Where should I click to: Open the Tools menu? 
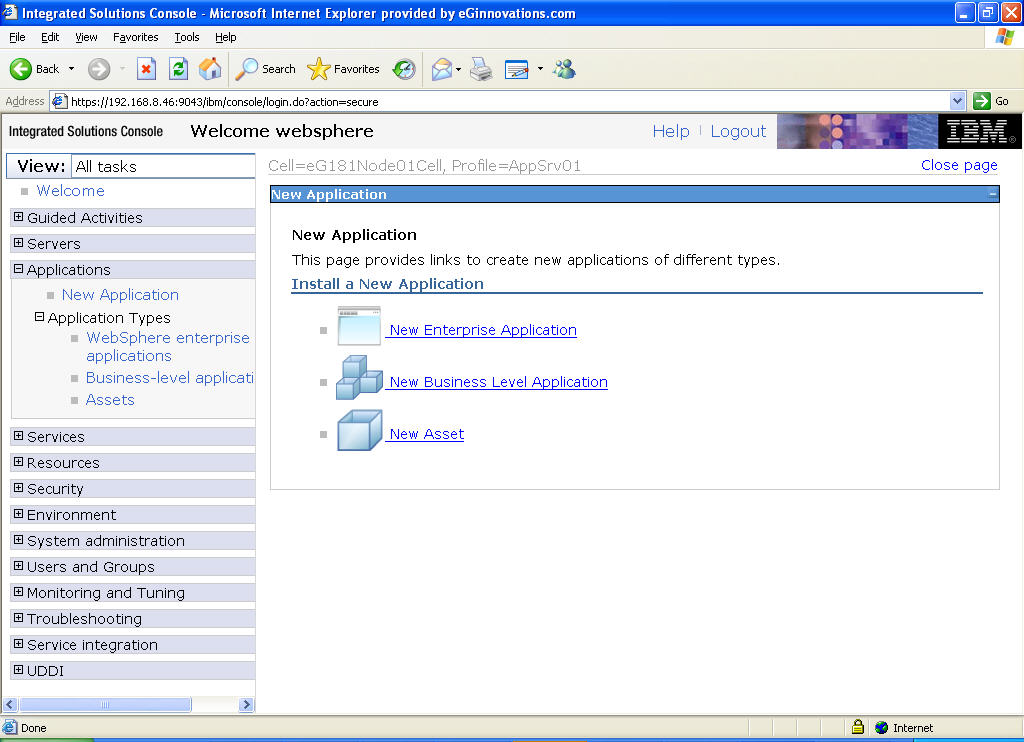tap(187, 37)
